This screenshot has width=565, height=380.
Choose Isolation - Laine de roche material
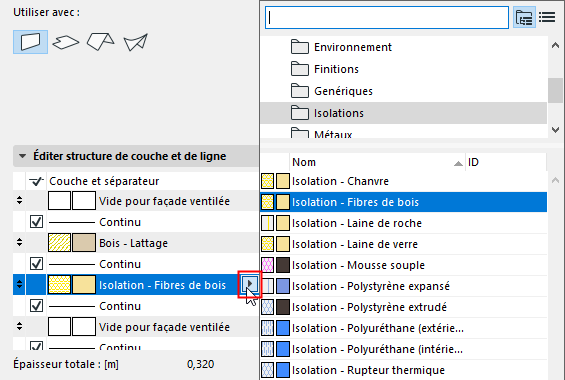404,223
